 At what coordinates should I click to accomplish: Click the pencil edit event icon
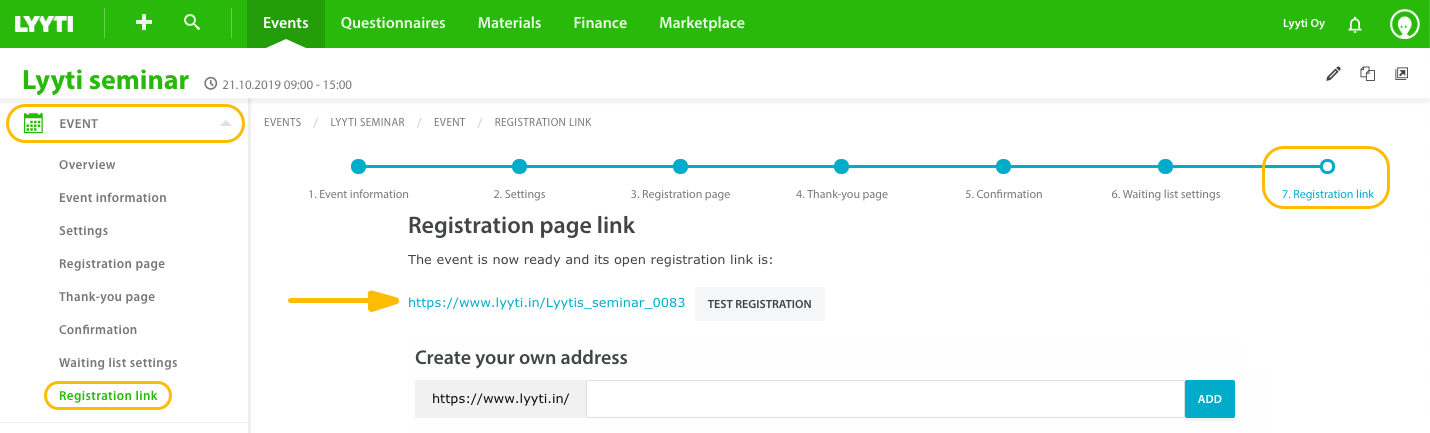pos(1333,73)
